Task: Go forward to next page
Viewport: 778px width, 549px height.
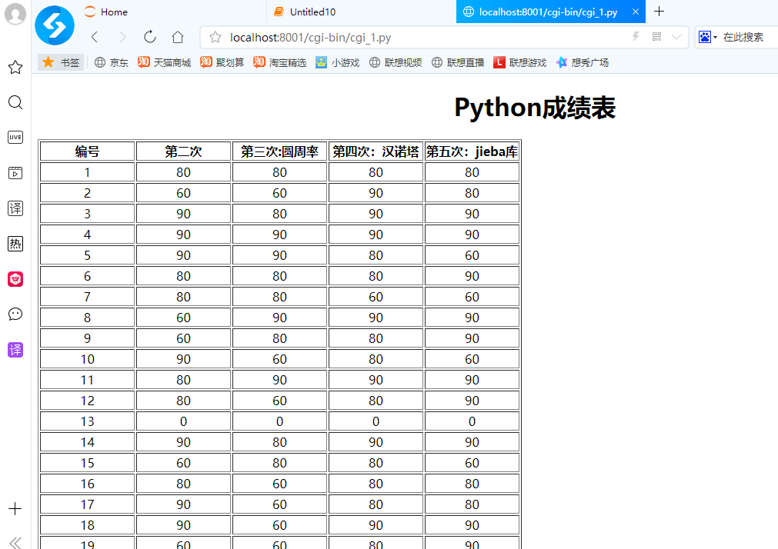Action: click(x=122, y=37)
